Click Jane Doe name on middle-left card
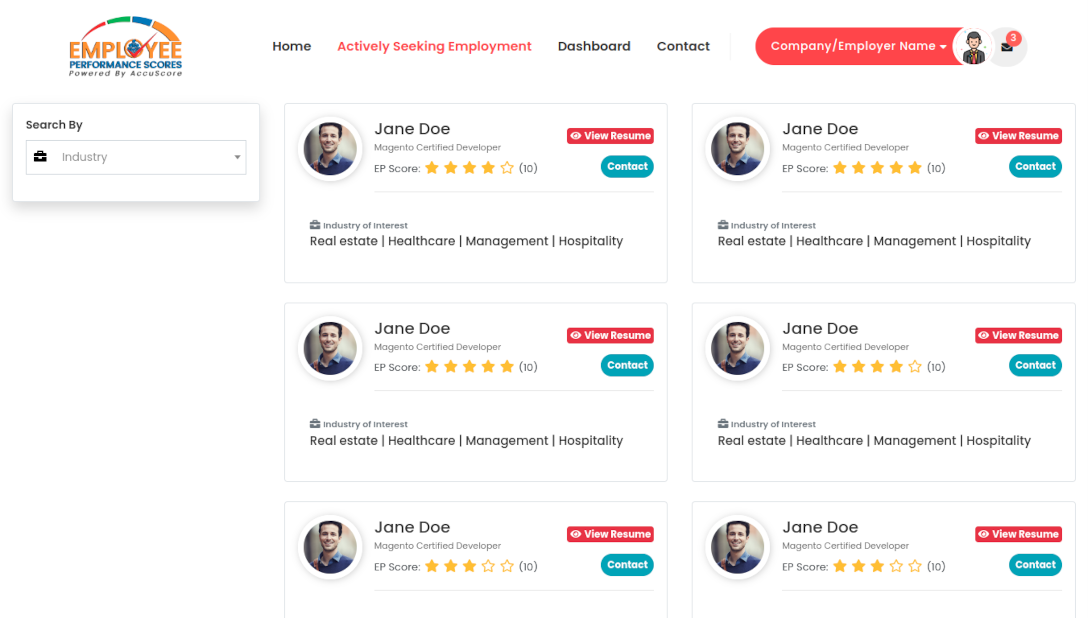 [412, 328]
